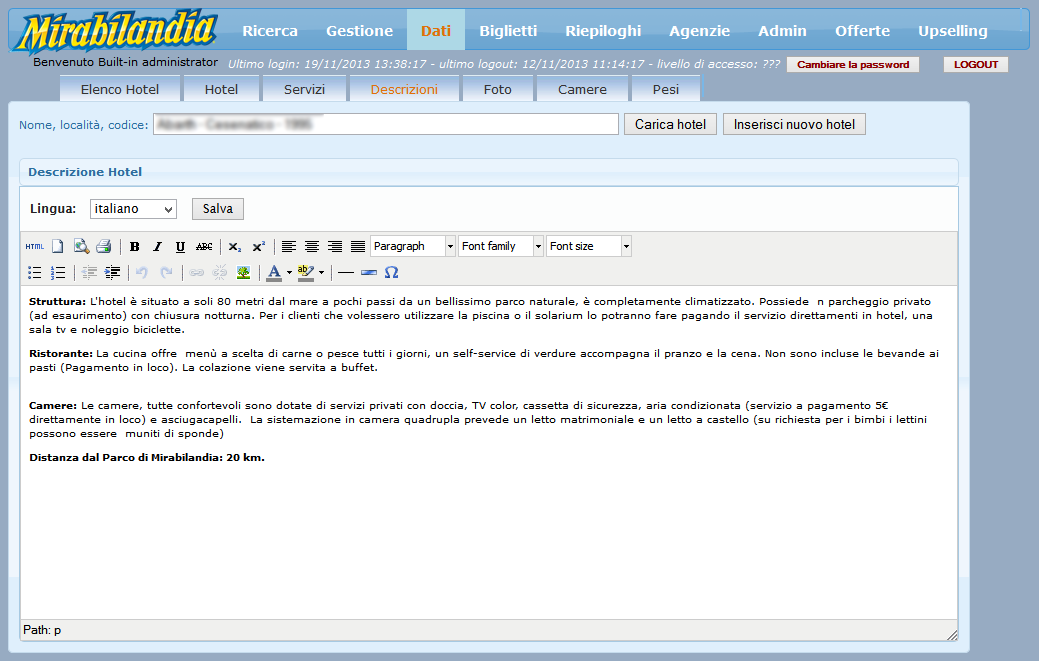Viewport: 1039px width, 661px height.
Task: Toggle Underline formatting
Action: coord(180,246)
